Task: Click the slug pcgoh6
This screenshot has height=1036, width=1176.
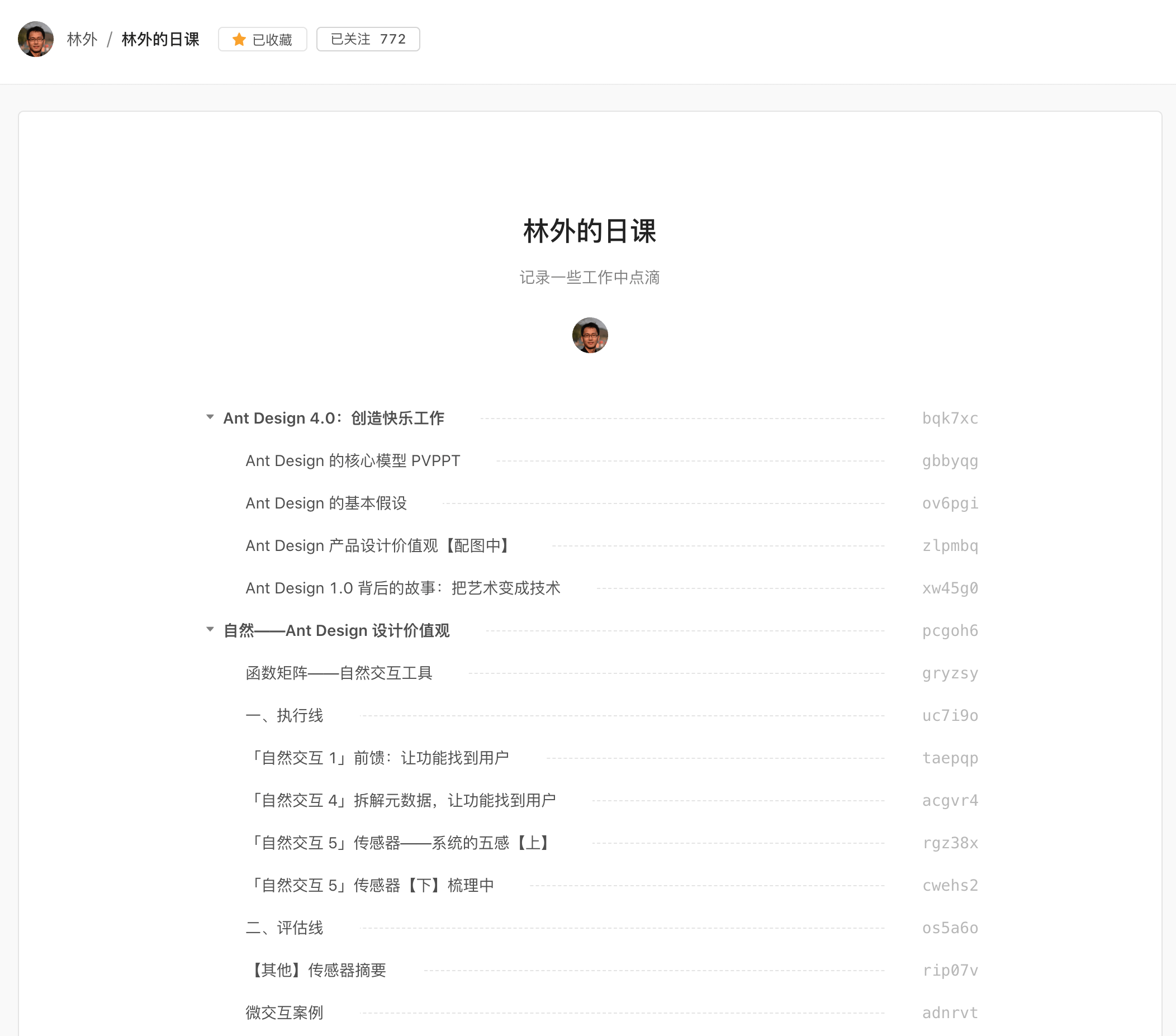Action: pyautogui.click(x=950, y=630)
